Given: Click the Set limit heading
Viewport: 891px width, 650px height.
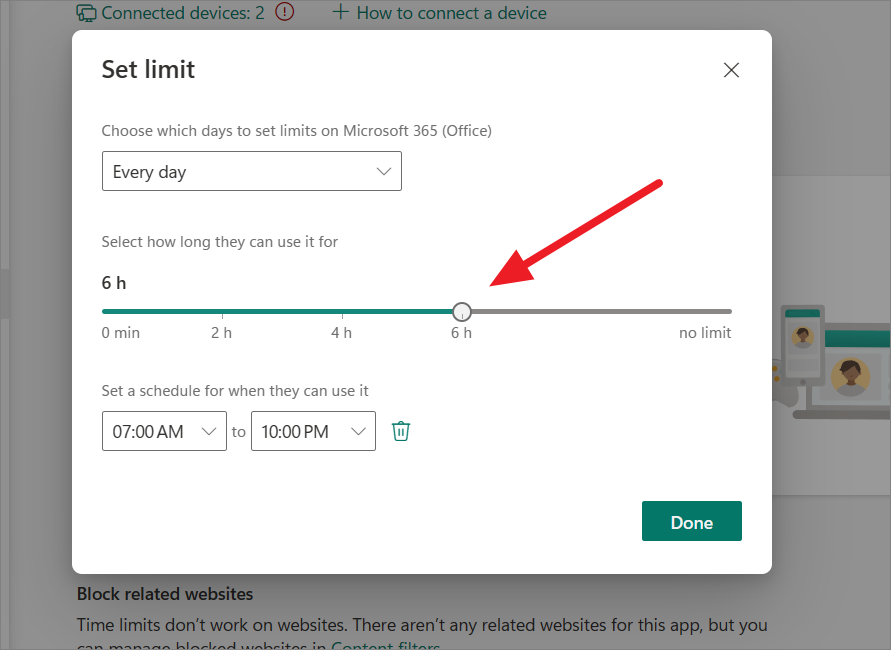Looking at the screenshot, I should (x=148, y=69).
